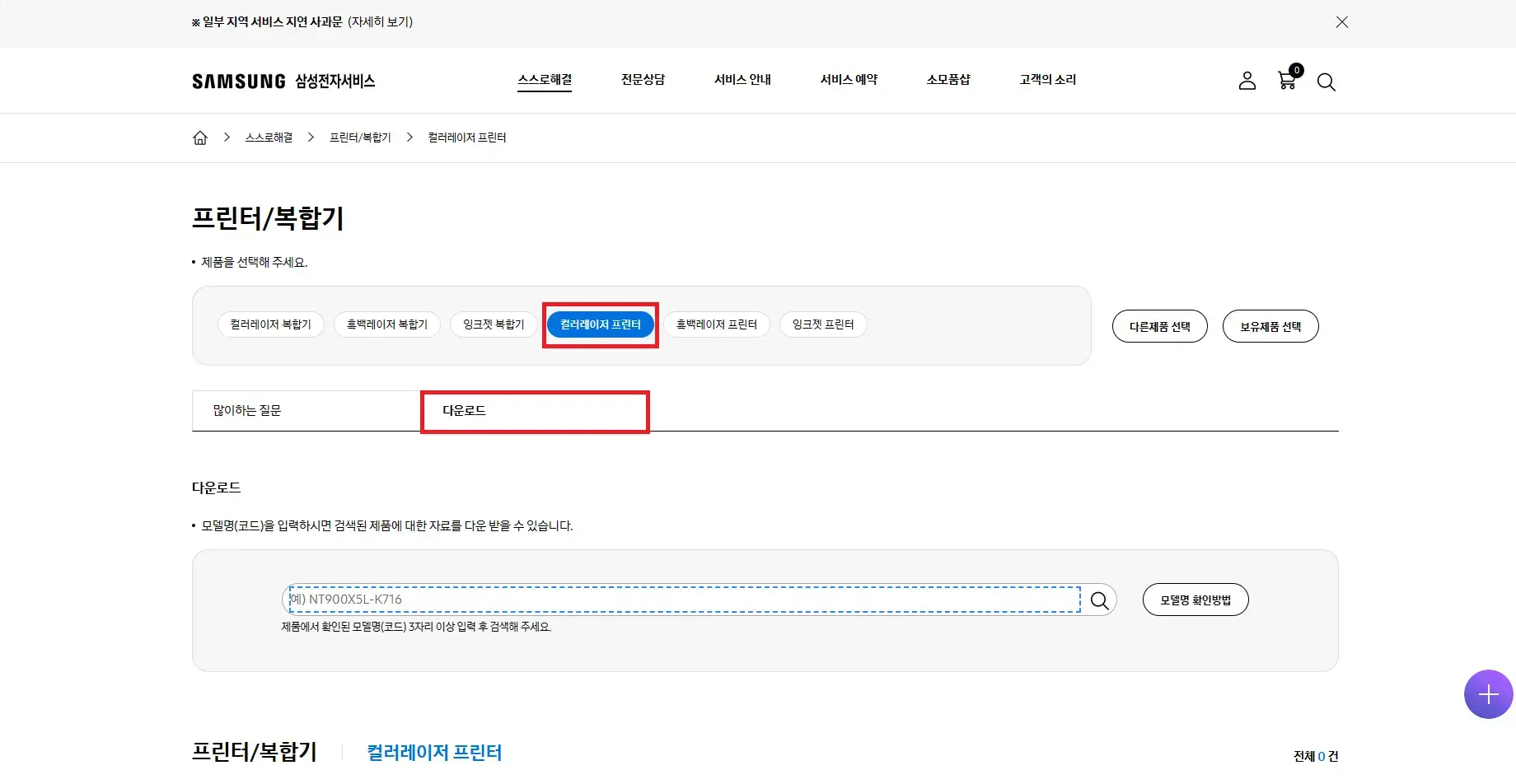Dismiss the service delay notice banner
The width and height of the screenshot is (1516, 784).
pos(1341,22)
